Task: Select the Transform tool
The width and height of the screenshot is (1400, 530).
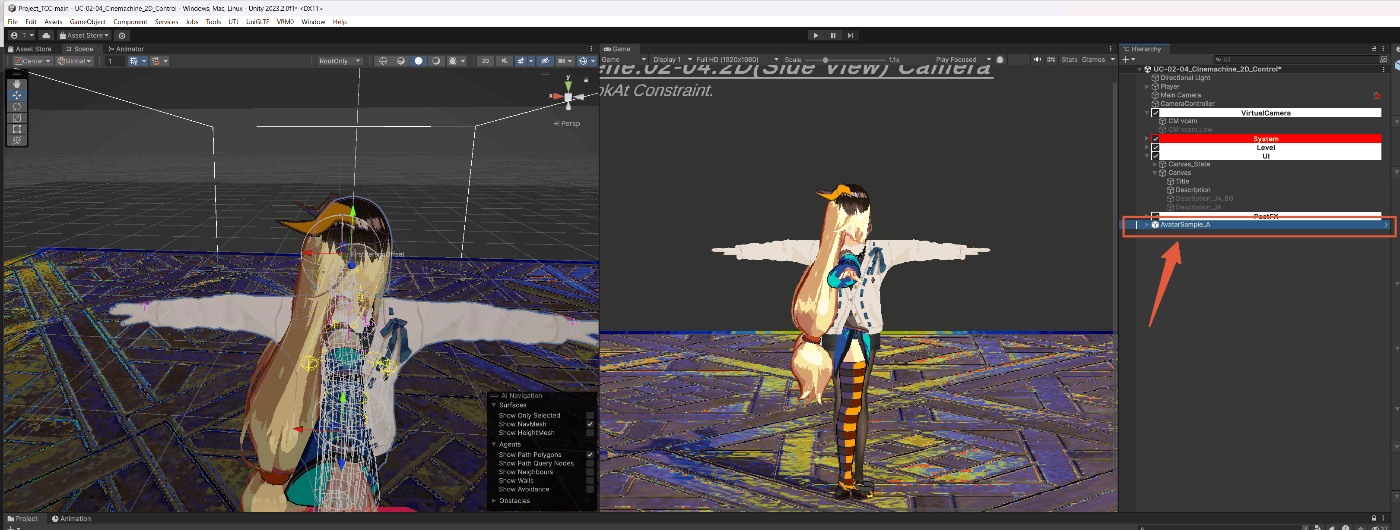Action: pyautogui.click(x=17, y=140)
